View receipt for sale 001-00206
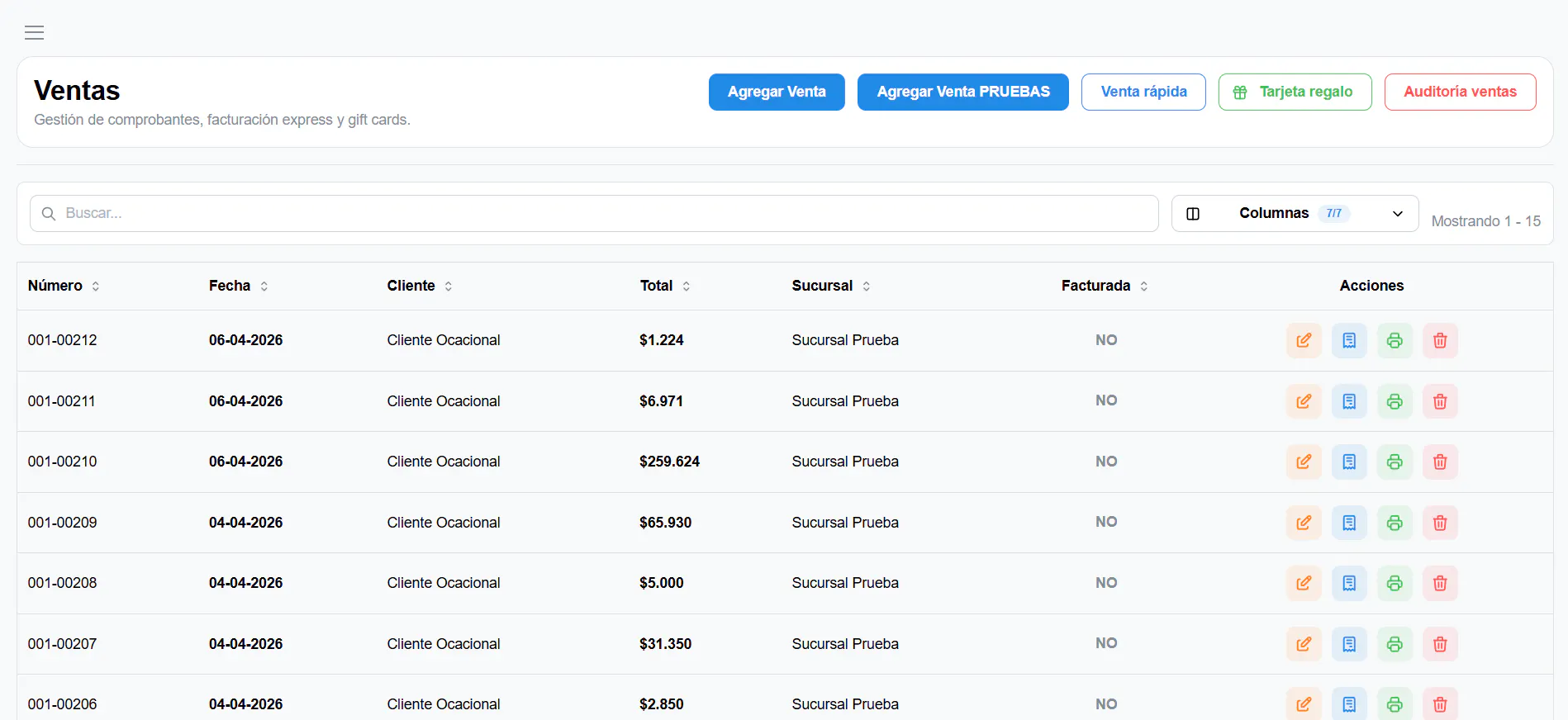Image resolution: width=1568 pixels, height=720 pixels. [x=1349, y=703]
